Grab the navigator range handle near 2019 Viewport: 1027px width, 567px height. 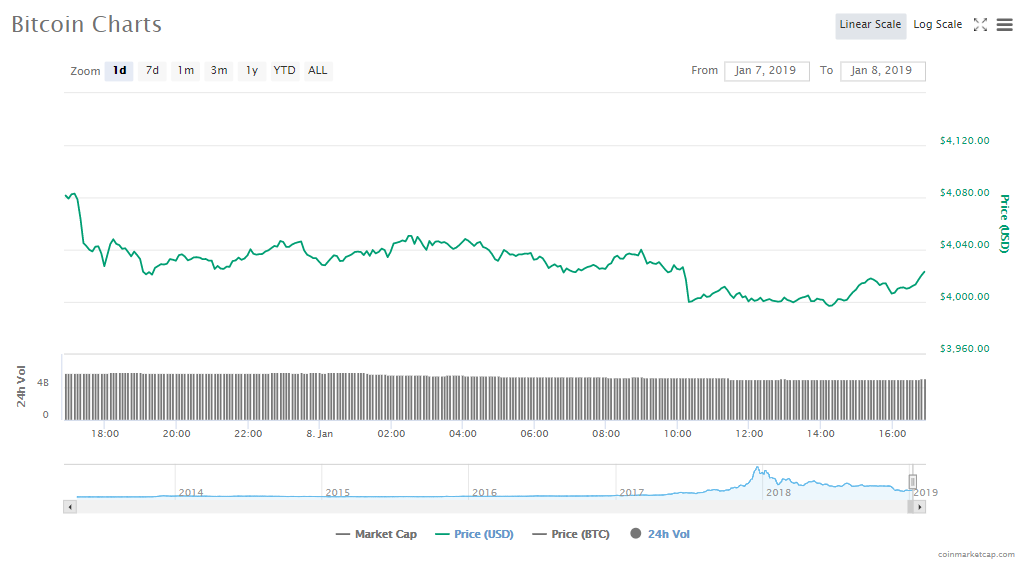912,482
